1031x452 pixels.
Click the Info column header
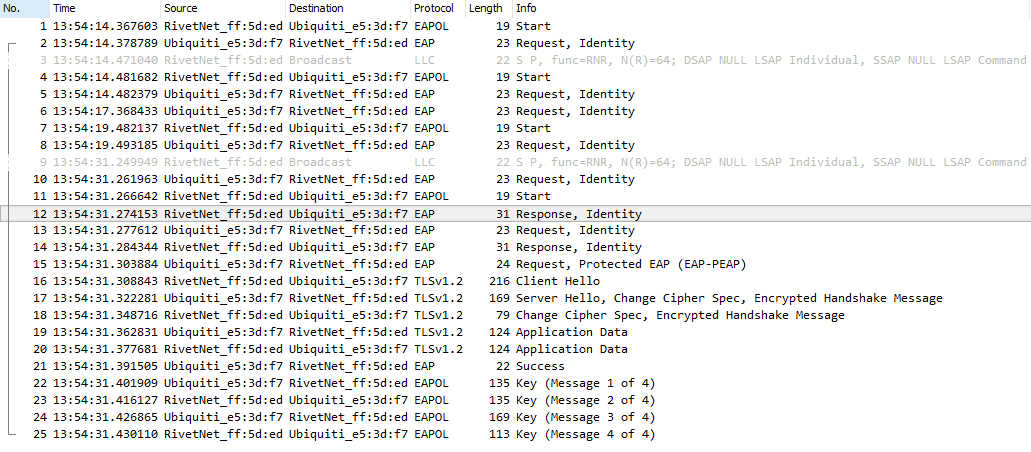[x=526, y=8]
